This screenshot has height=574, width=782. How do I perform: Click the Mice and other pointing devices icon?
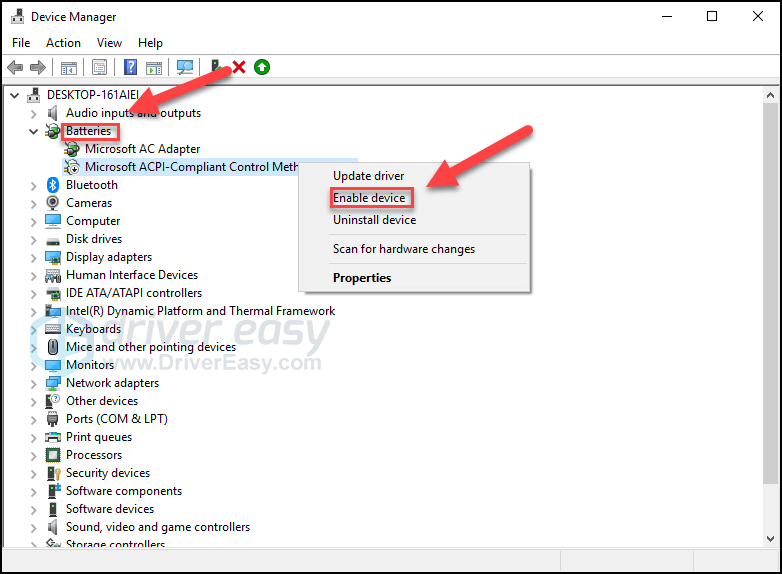[x=53, y=347]
